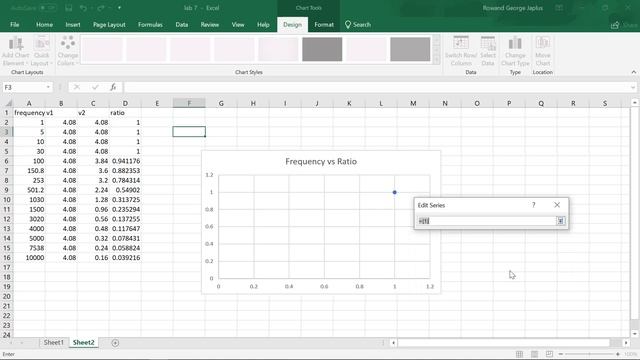Click the horizontal scrollbar right arrow
Screen dimensions: 640x360
click(626, 343)
